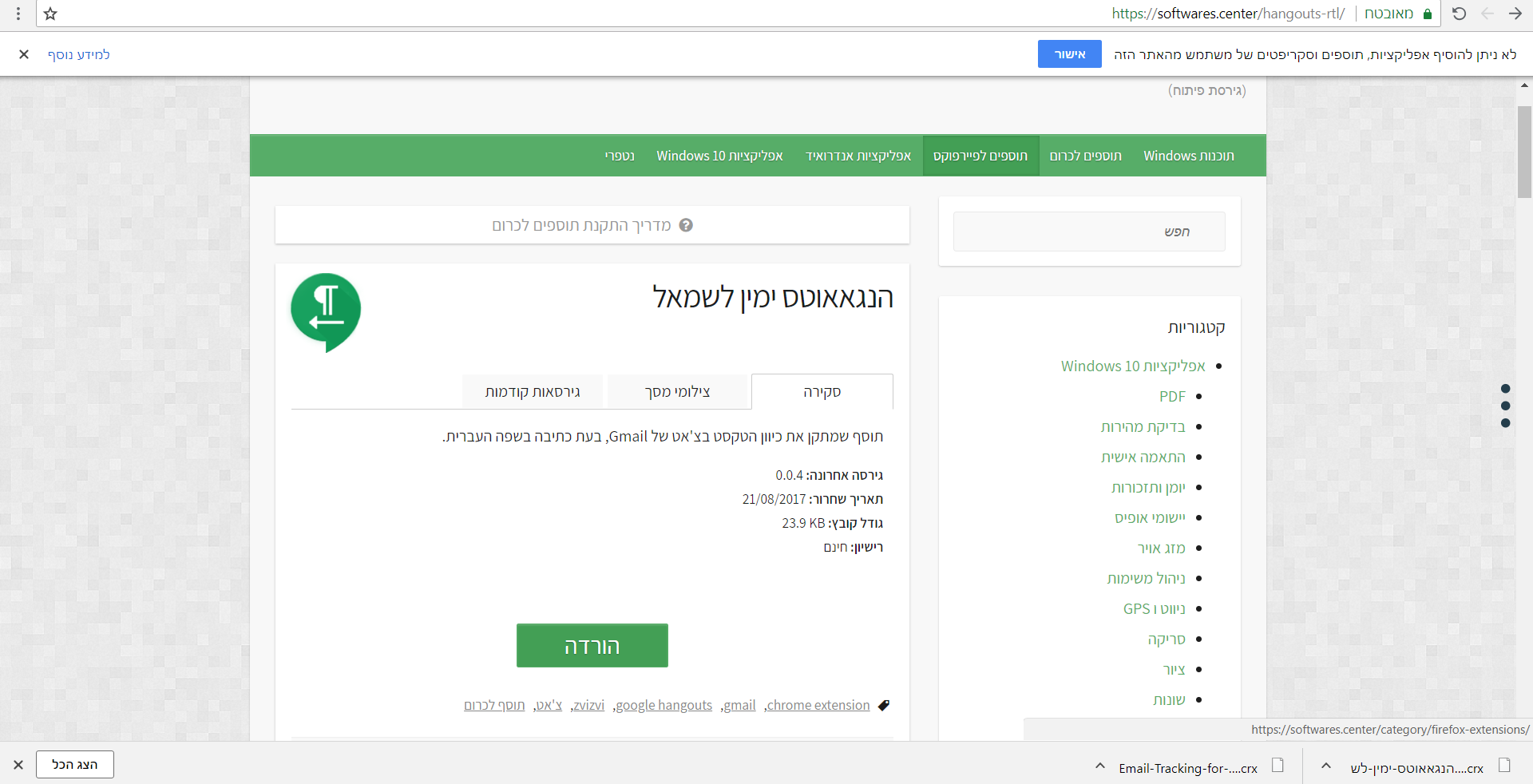The width and height of the screenshot is (1533, 784).
Task: Open the יומן ותזכורות category
Action: click(1148, 487)
